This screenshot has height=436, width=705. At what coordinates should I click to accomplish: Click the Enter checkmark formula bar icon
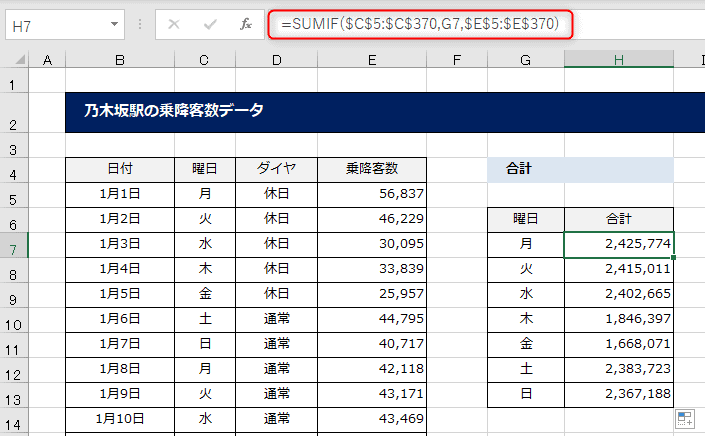click(x=210, y=24)
